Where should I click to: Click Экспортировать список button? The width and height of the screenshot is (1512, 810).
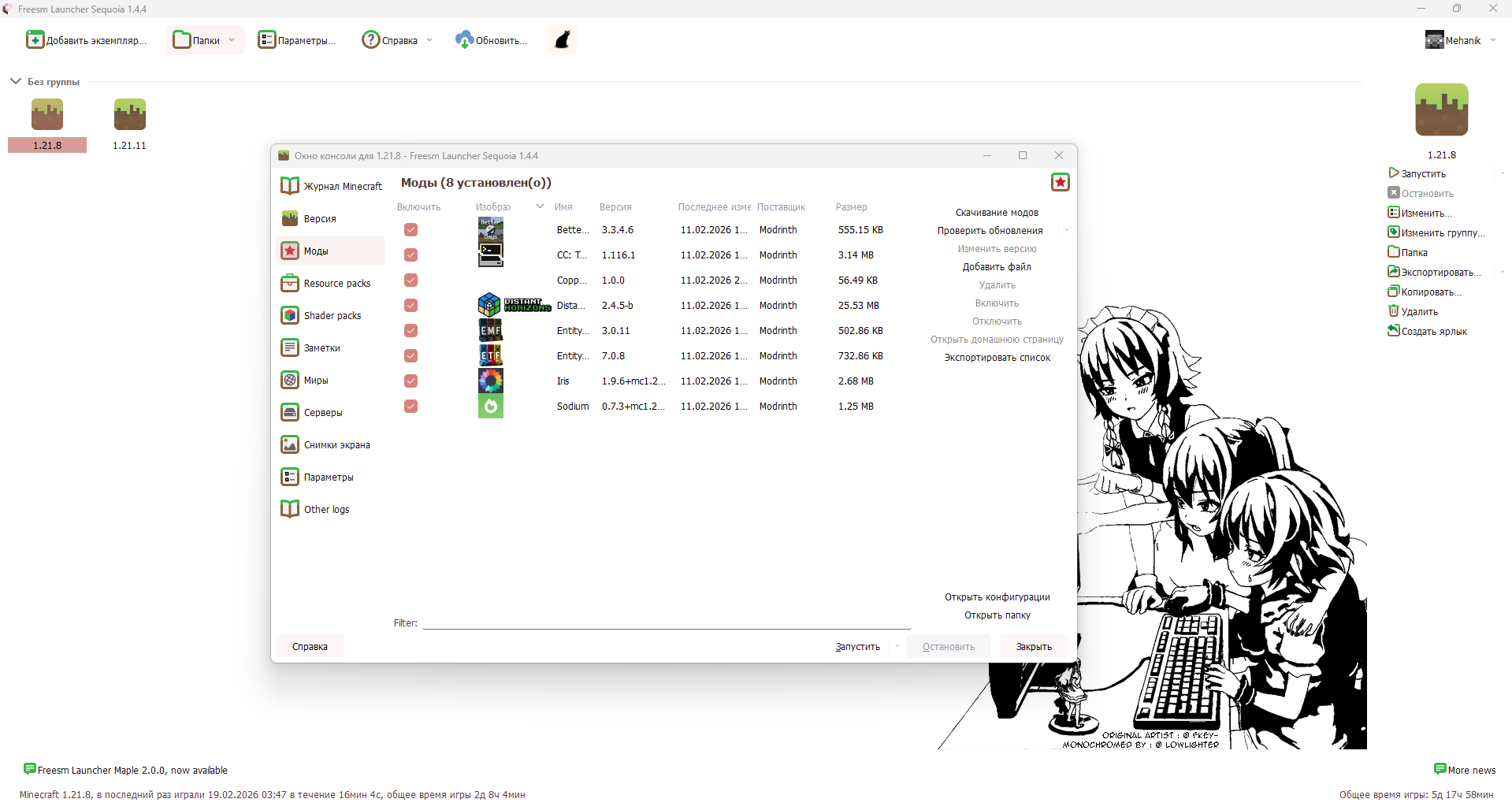pyautogui.click(x=997, y=358)
